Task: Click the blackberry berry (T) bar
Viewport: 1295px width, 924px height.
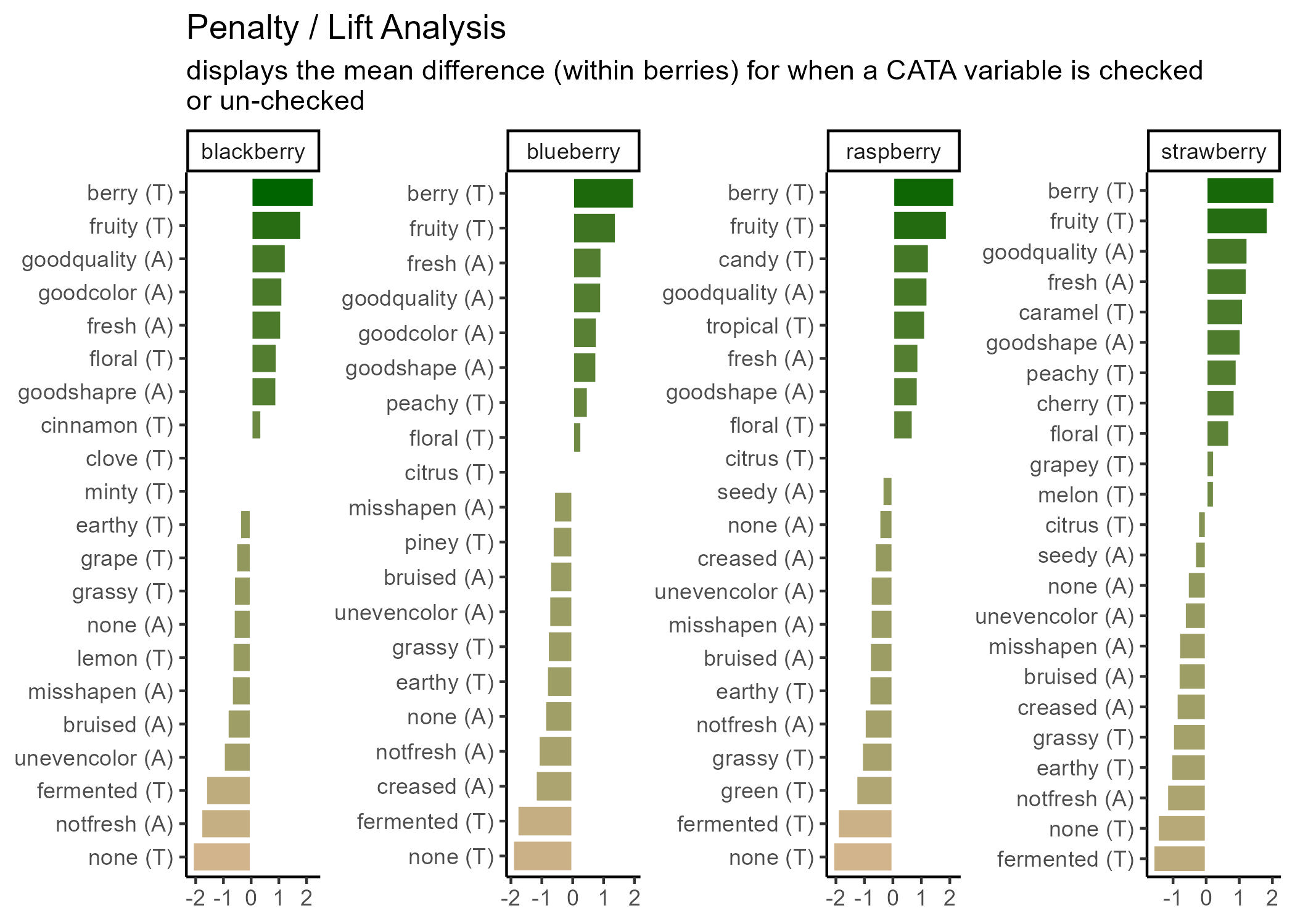Action: 282,192
